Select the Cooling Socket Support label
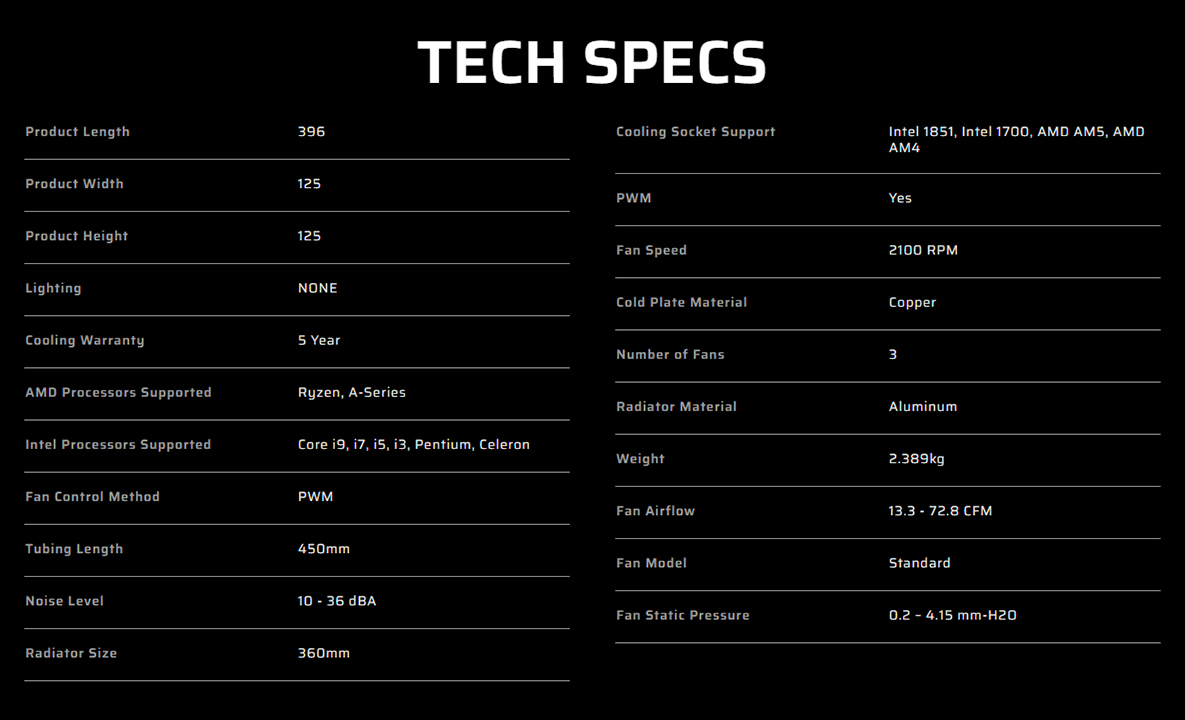Viewport: 1185px width, 720px height. [x=695, y=131]
